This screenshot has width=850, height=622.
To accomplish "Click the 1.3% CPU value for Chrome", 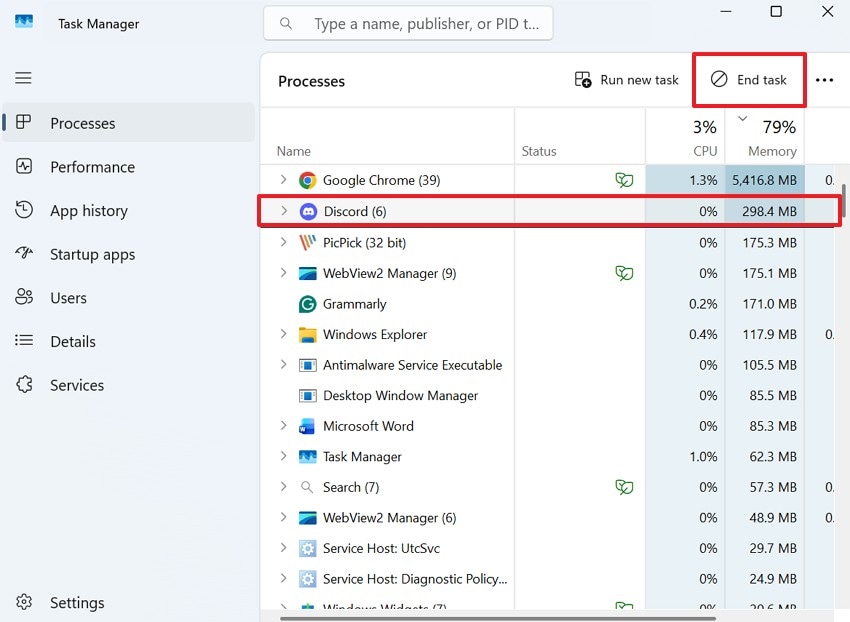I will 703,180.
